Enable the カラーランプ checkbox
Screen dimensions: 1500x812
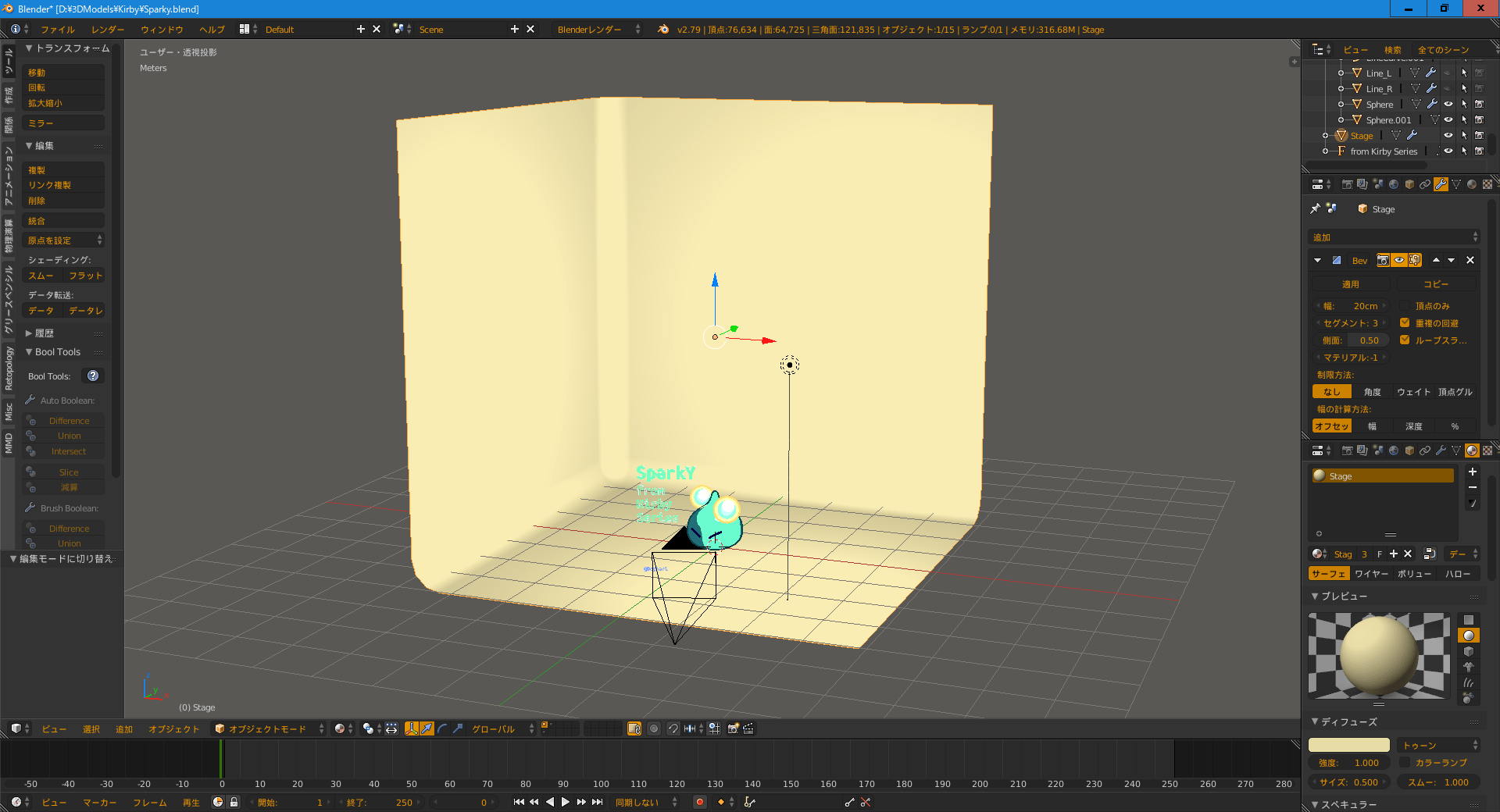[x=1405, y=762]
